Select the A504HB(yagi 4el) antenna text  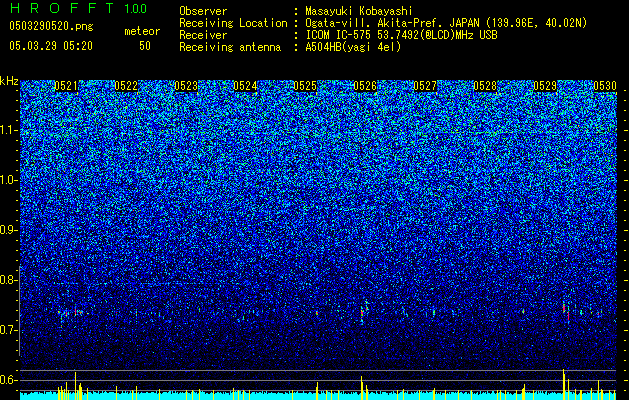coord(353,47)
